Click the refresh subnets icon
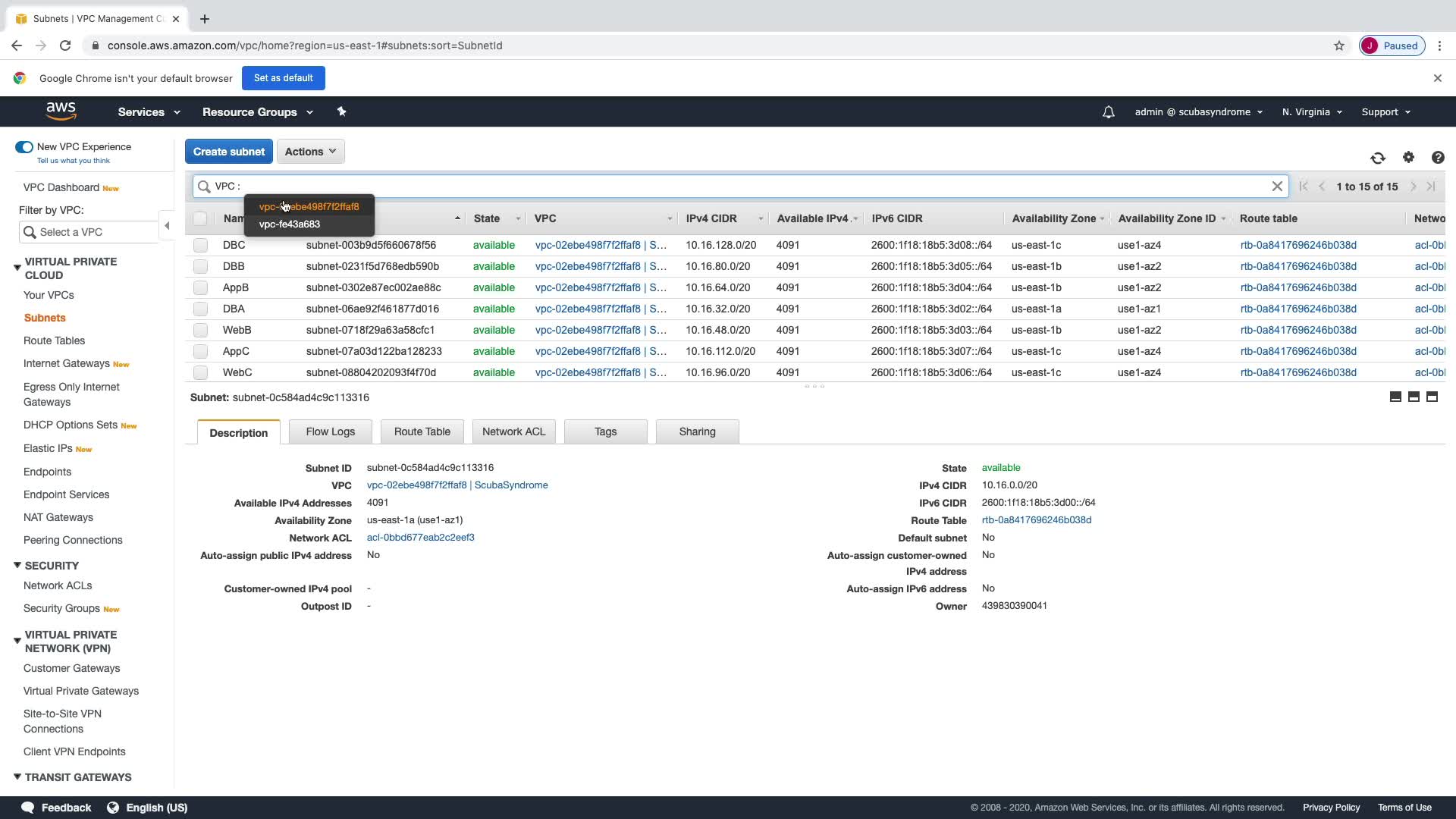 point(1378,158)
